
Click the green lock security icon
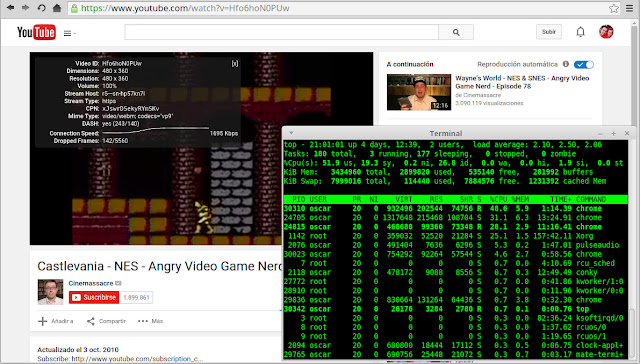tap(74, 8)
